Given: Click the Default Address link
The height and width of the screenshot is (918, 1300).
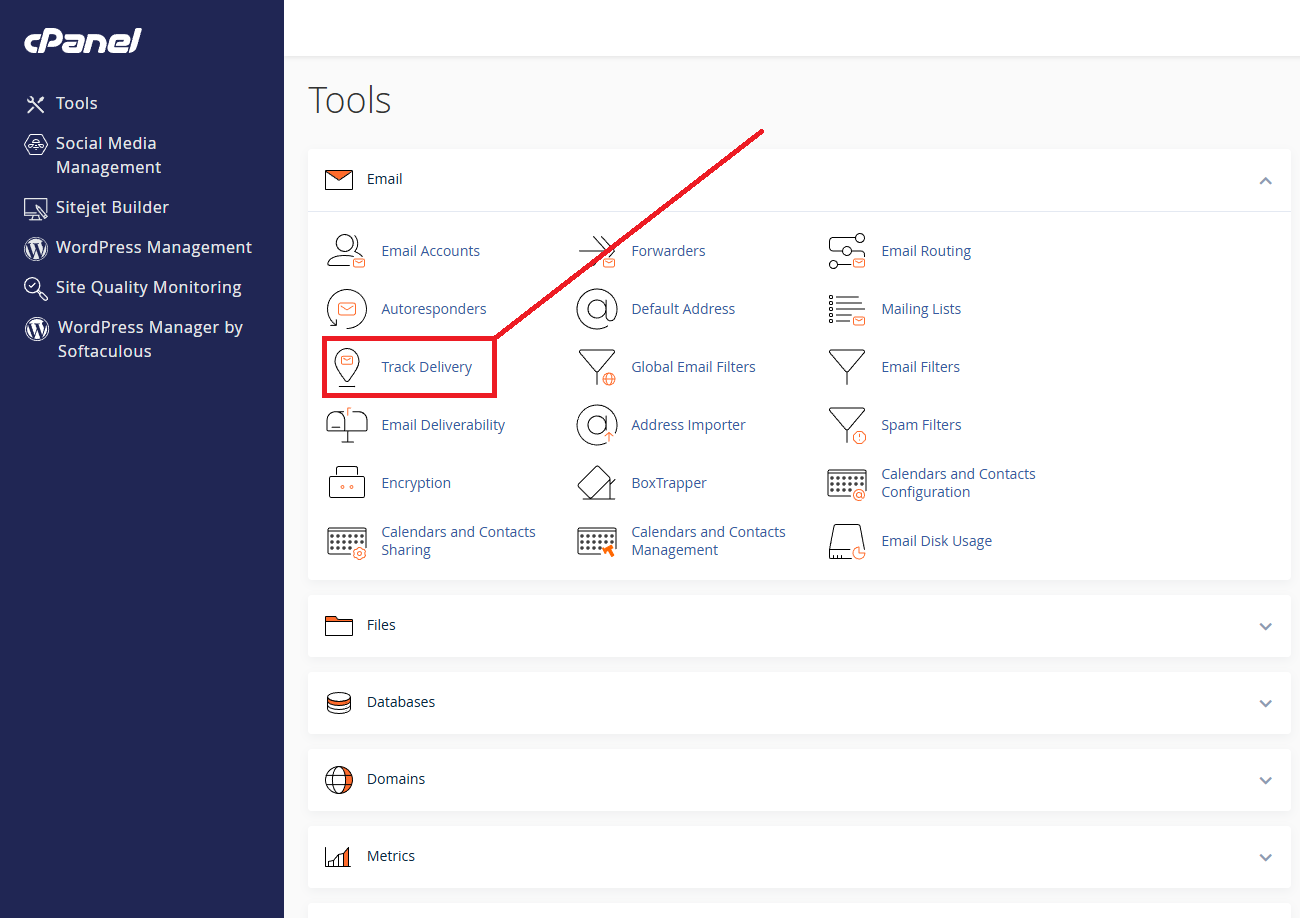Looking at the screenshot, I should click(x=683, y=309).
